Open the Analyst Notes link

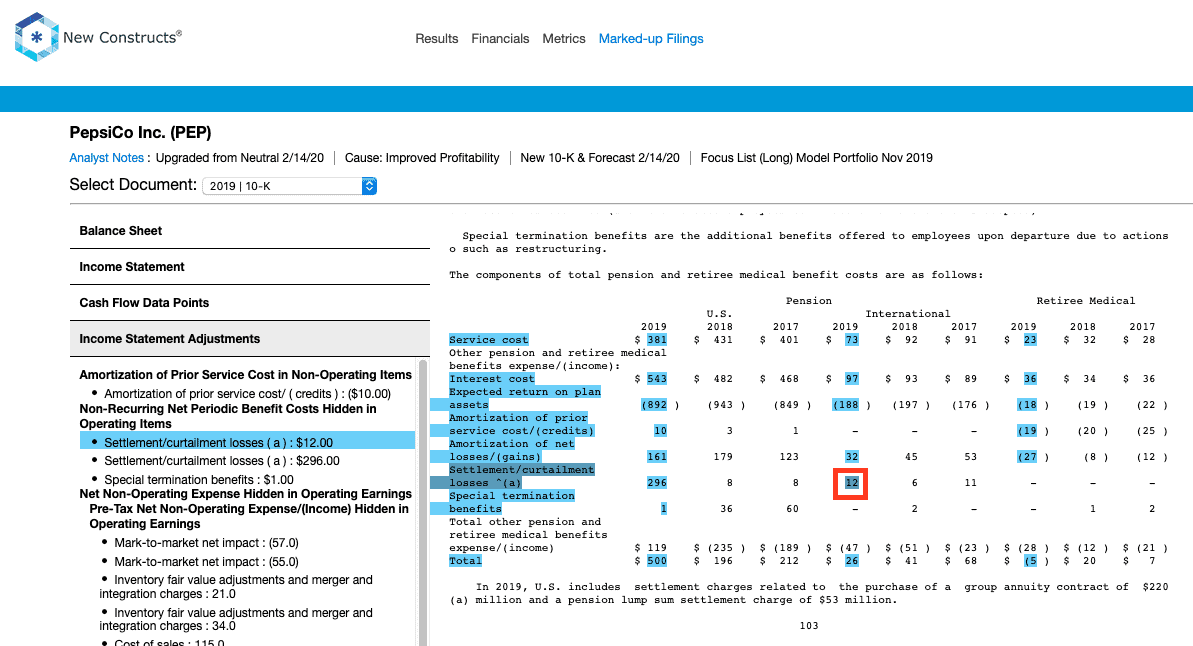click(x=107, y=158)
